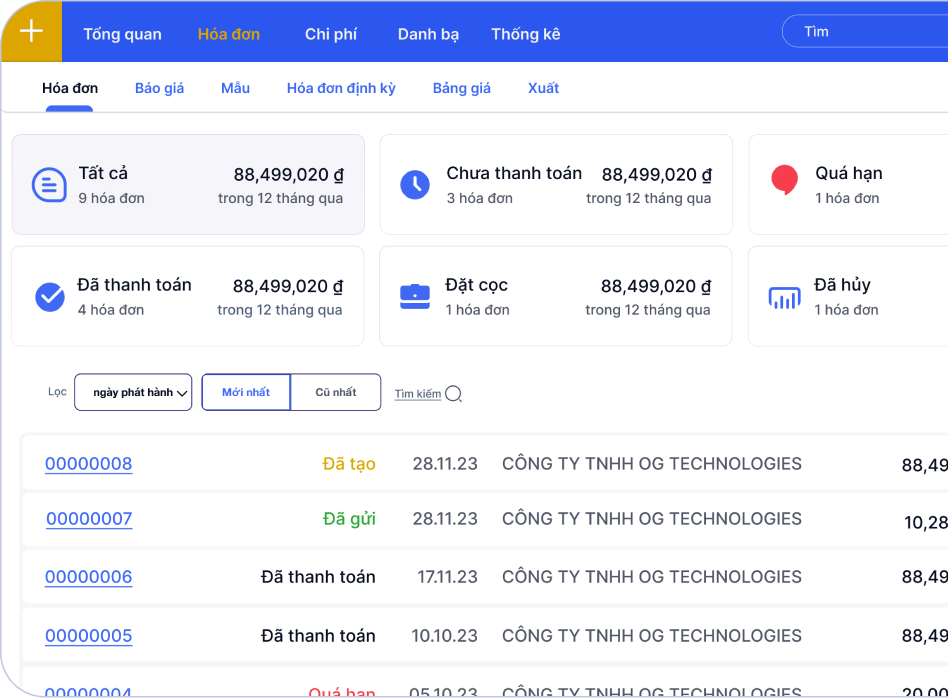Click the red bubble Quá hạn icon

click(x=785, y=181)
